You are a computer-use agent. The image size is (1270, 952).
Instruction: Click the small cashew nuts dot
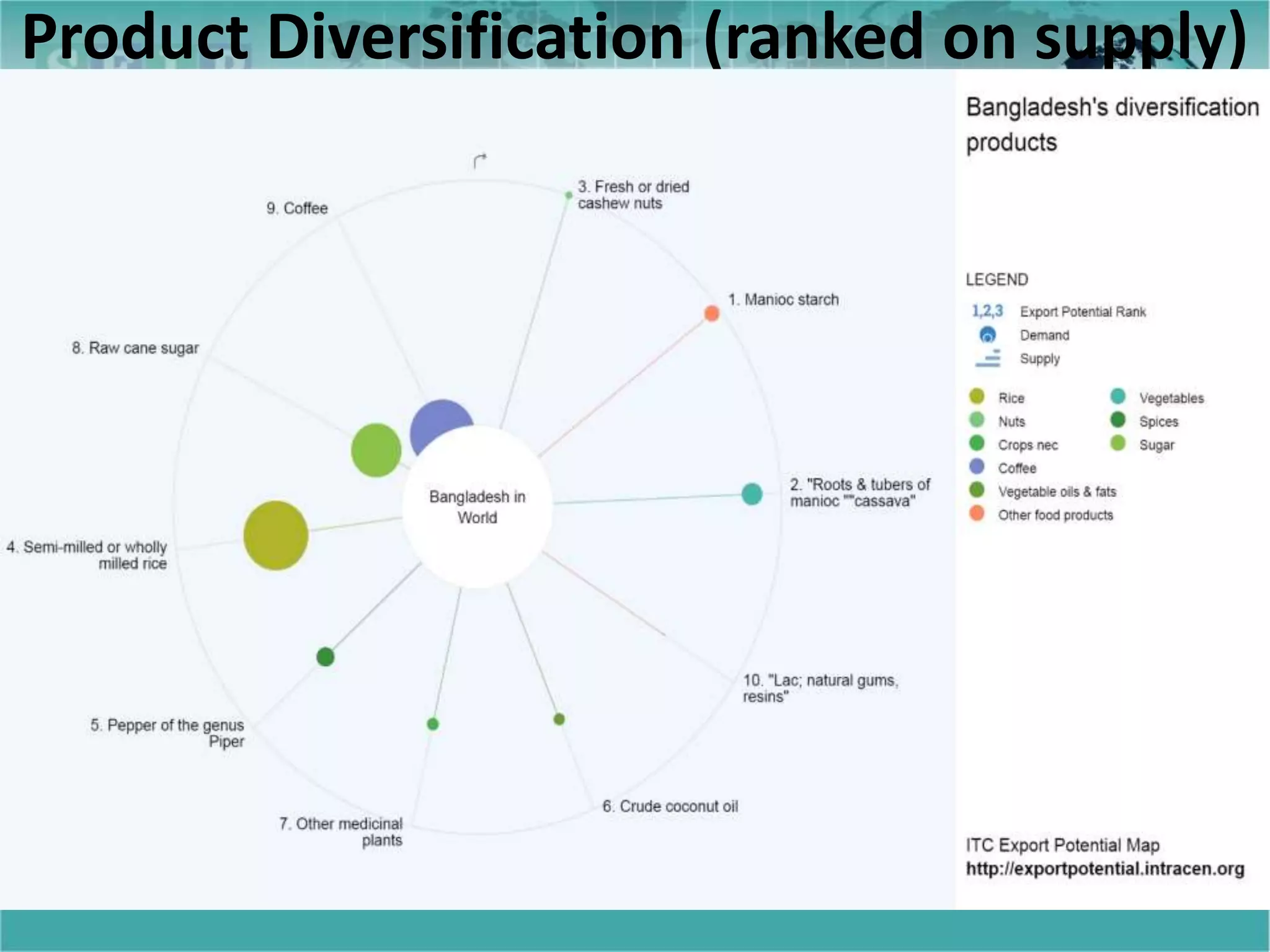click(569, 195)
